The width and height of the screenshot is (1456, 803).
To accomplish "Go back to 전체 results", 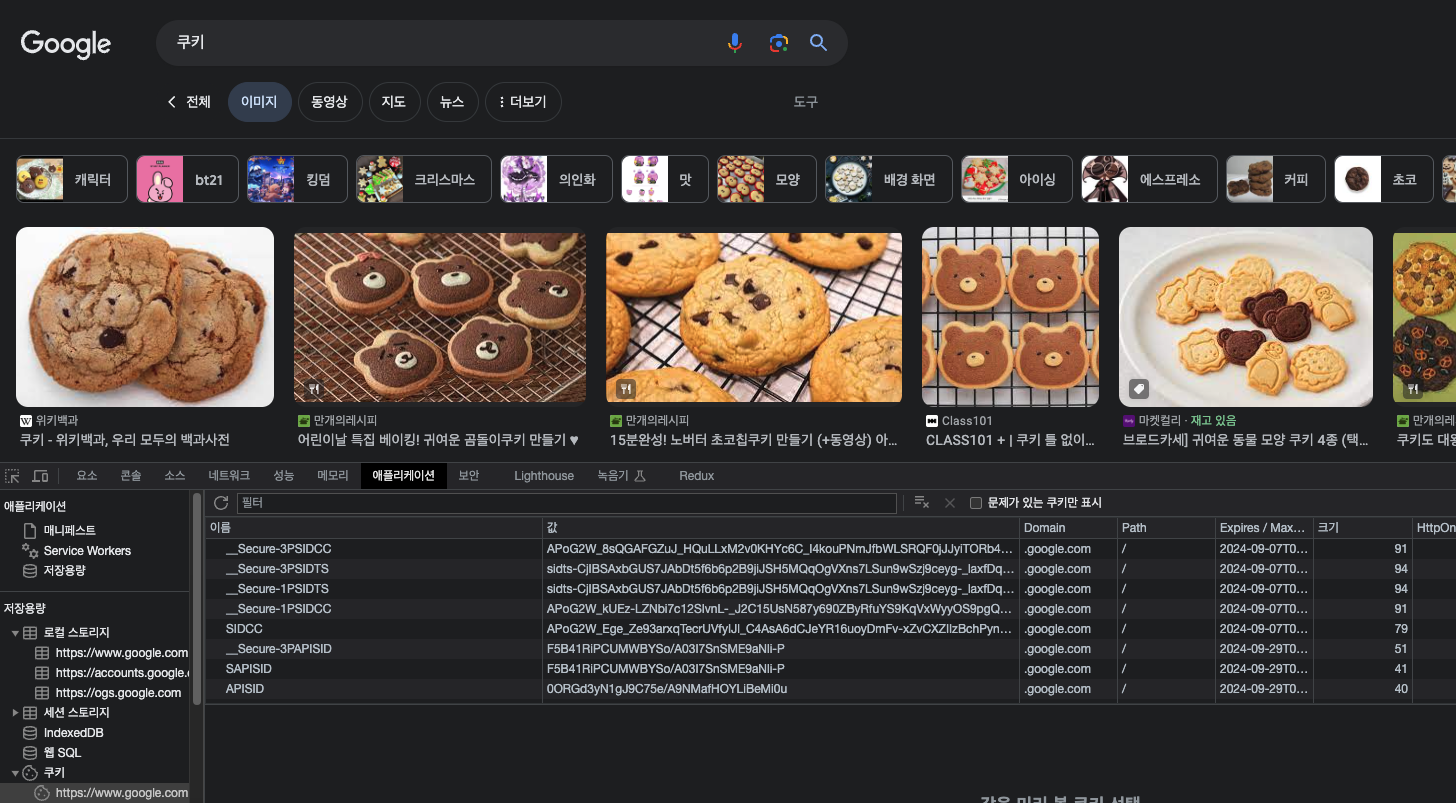I will (189, 102).
